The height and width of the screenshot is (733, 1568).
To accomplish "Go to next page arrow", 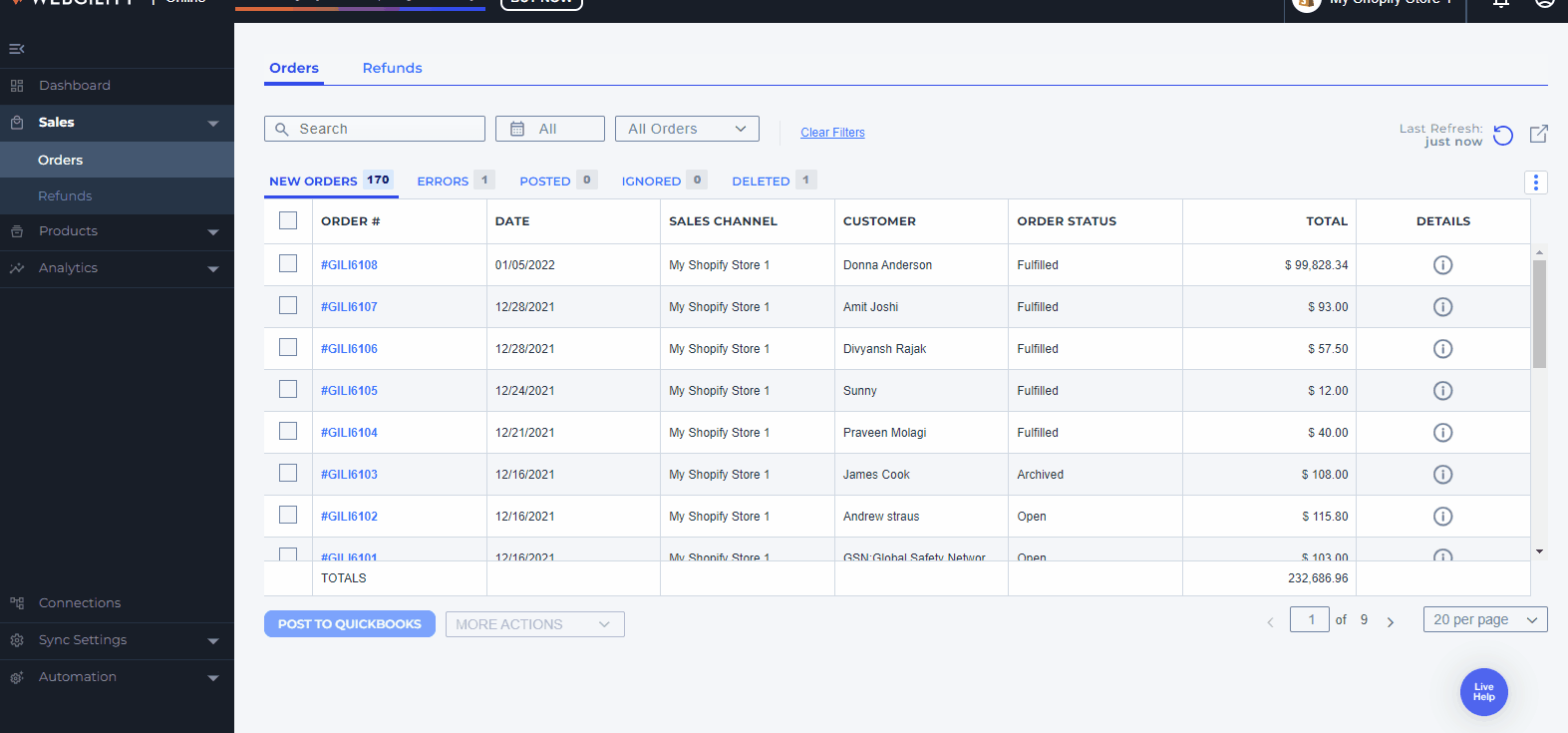I will pyautogui.click(x=1391, y=621).
